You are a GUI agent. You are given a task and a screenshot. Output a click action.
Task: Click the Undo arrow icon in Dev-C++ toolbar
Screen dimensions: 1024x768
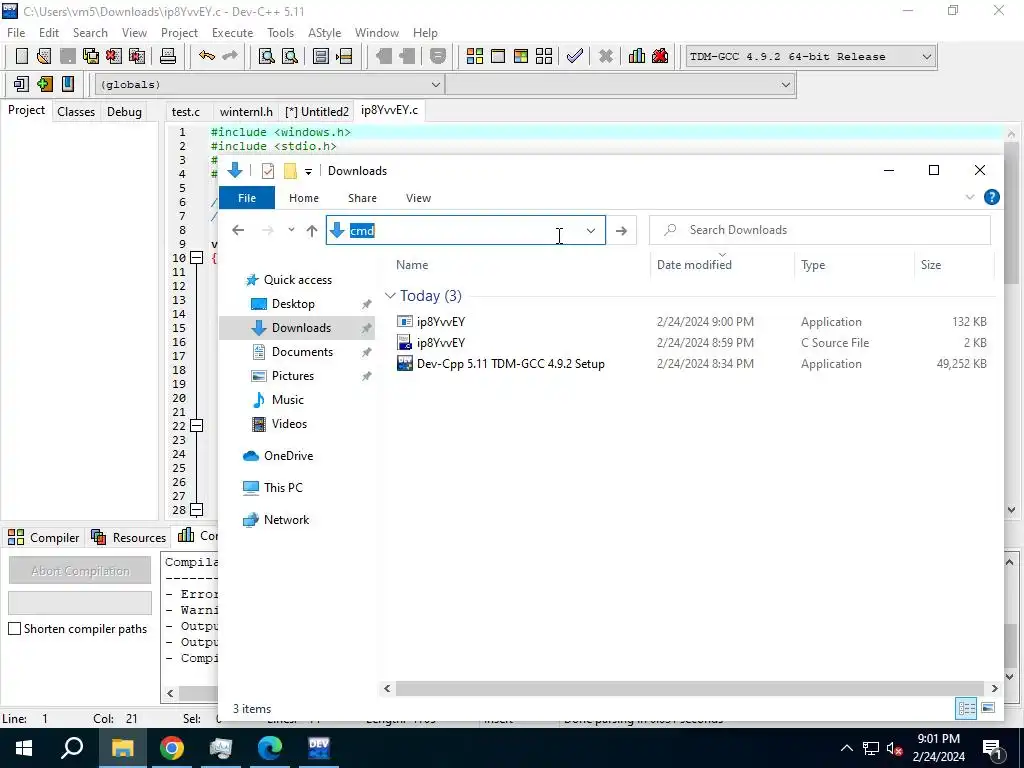207,57
